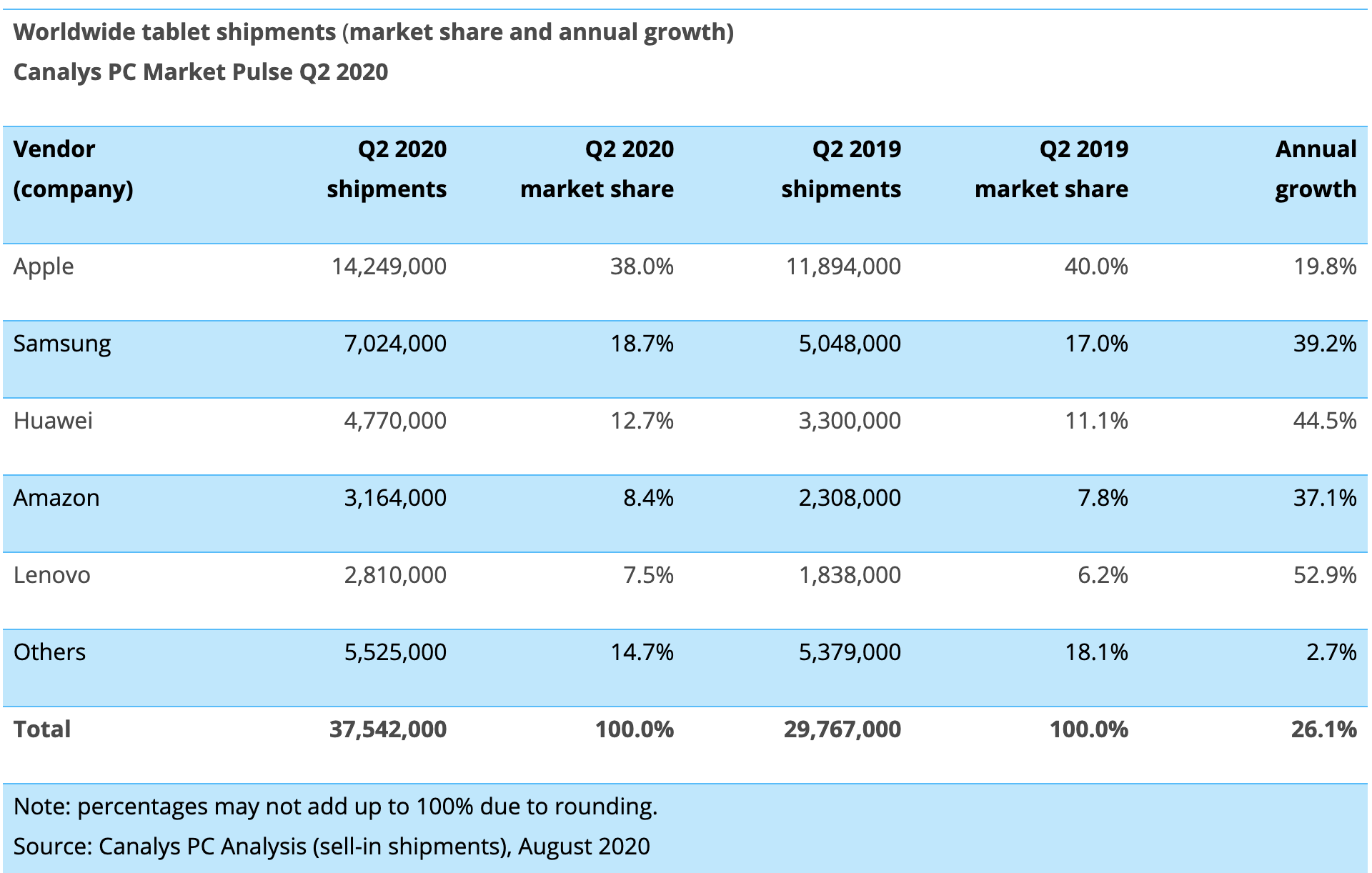
Task: Click Others' 2.7% annual growth value
Action: pos(1331,652)
